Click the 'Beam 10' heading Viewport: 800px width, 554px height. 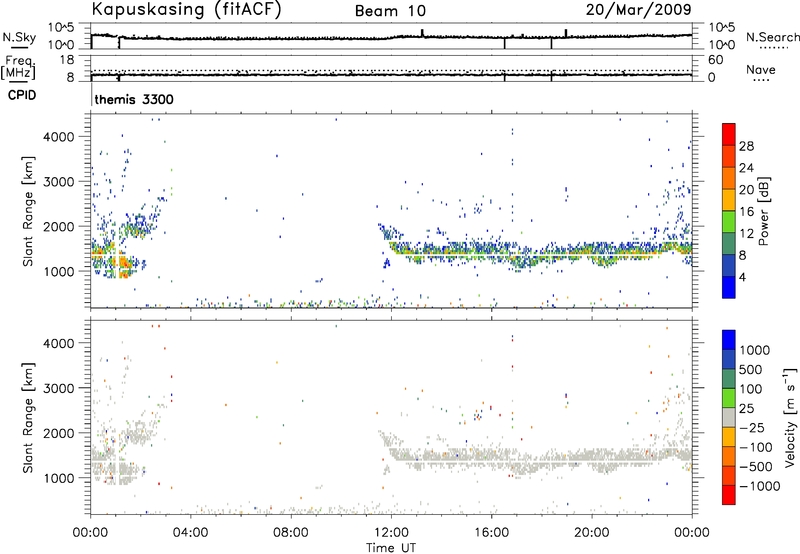point(390,11)
